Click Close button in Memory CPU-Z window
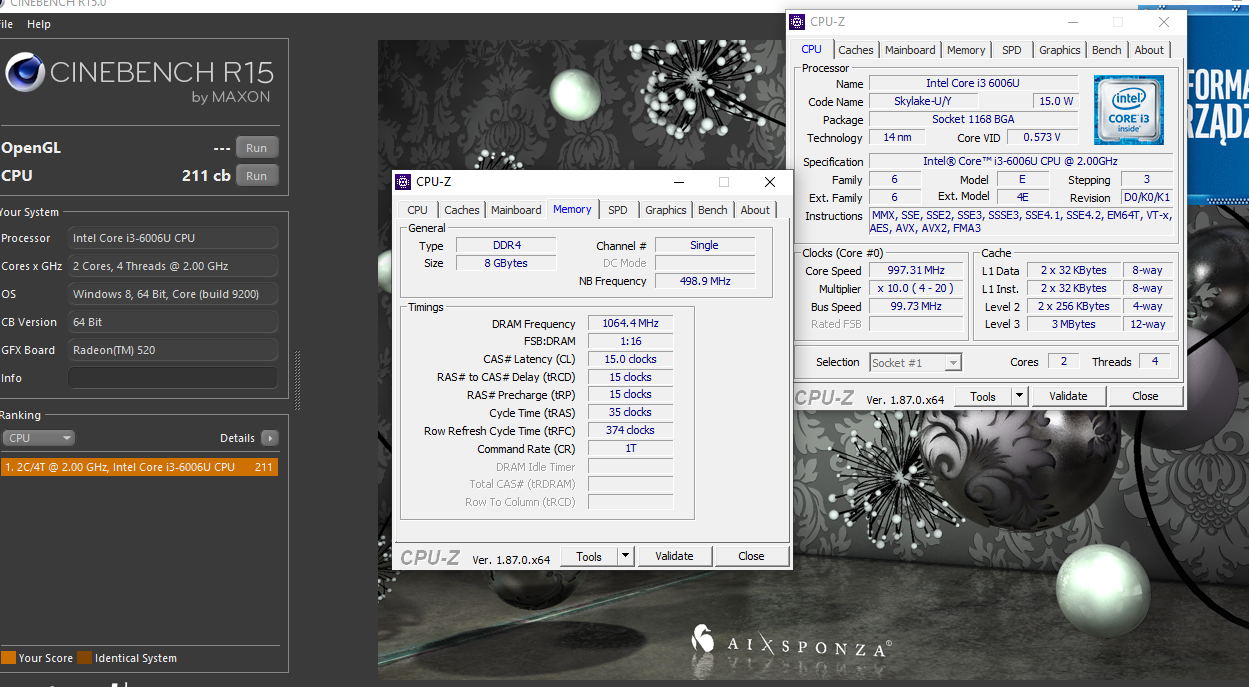1249x687 pixels. tap(751, 556)
